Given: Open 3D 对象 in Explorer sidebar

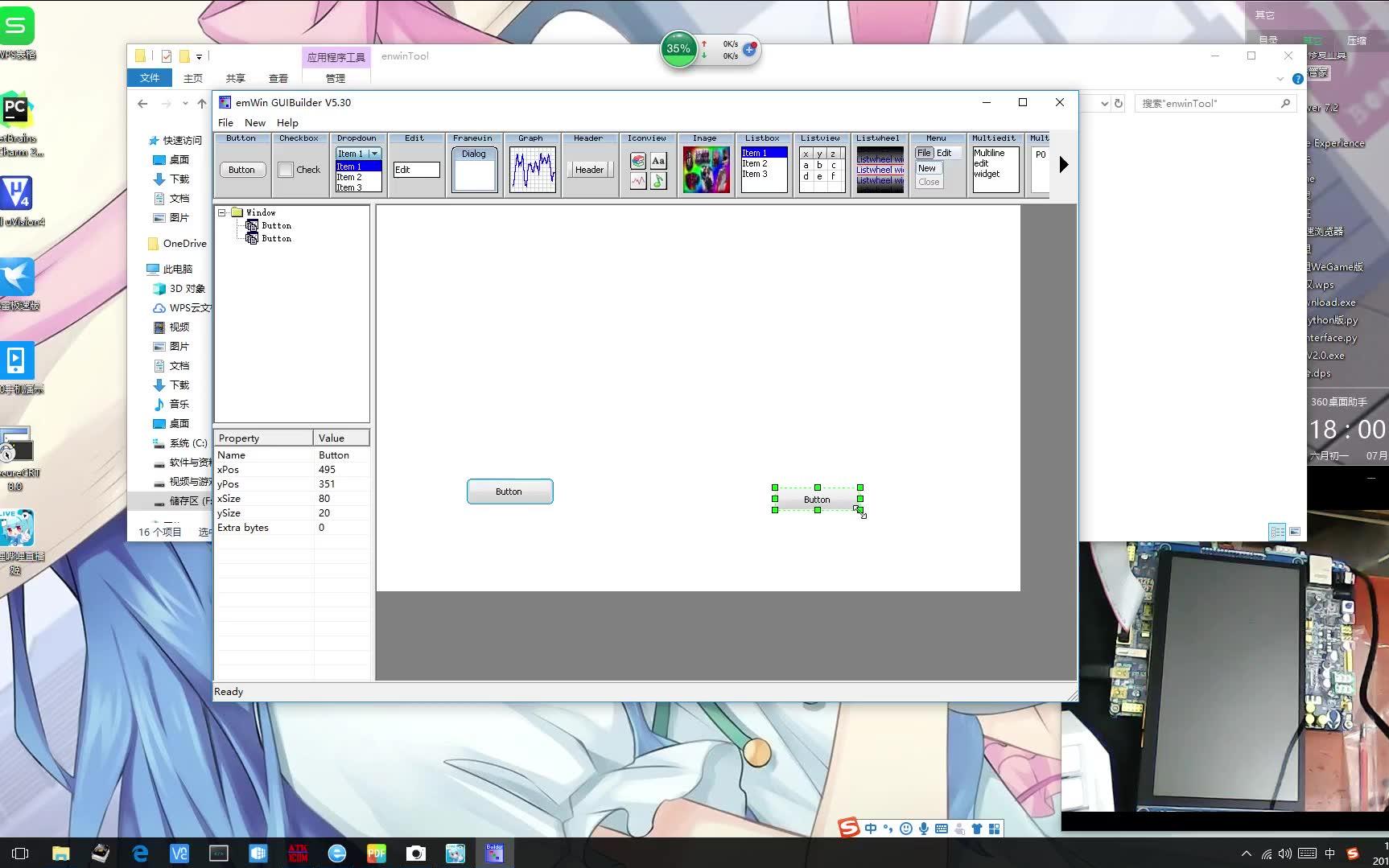Looking at the screenshot, I should tap(179, 288).
